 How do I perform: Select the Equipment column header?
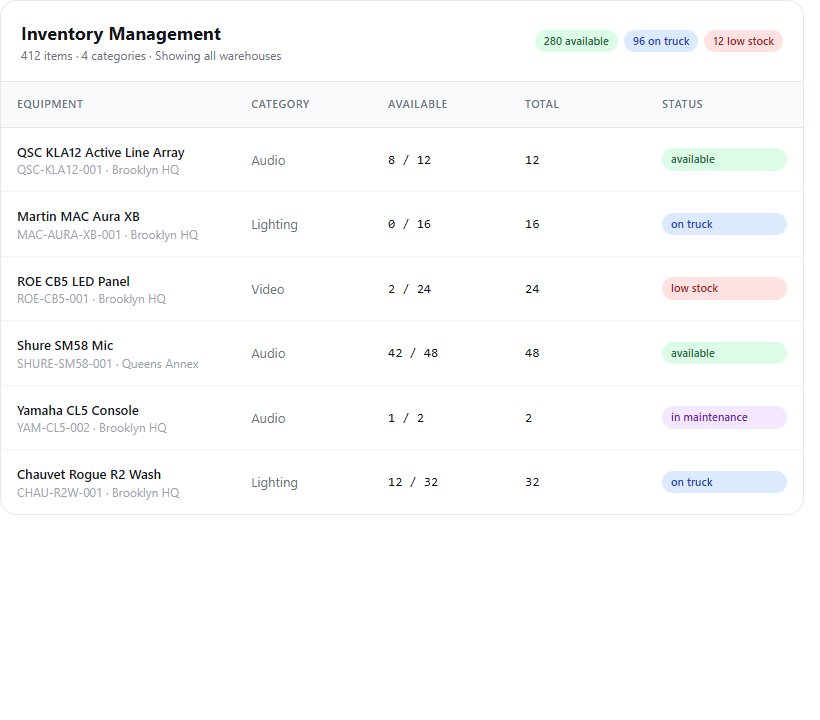pyautogui.click(x=50, y=104)
